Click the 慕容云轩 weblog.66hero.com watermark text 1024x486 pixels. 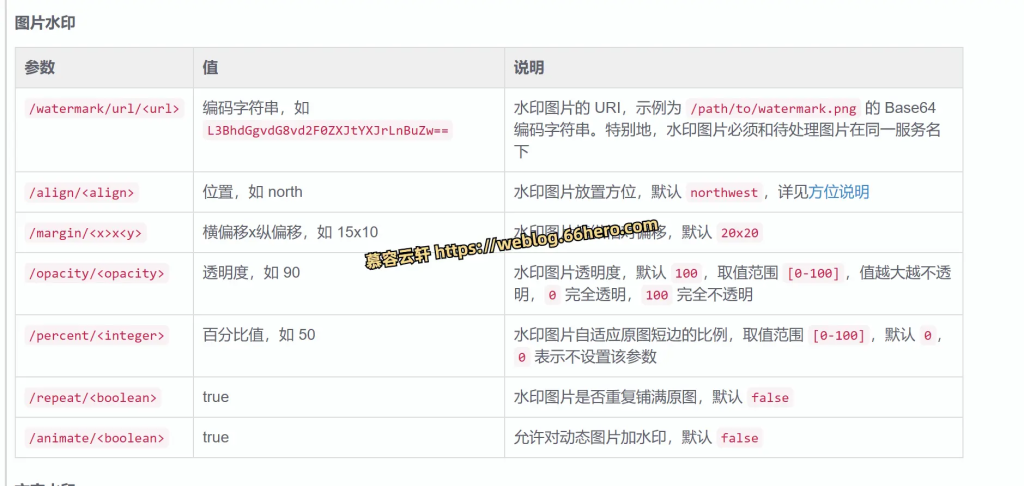pos(511,242)
